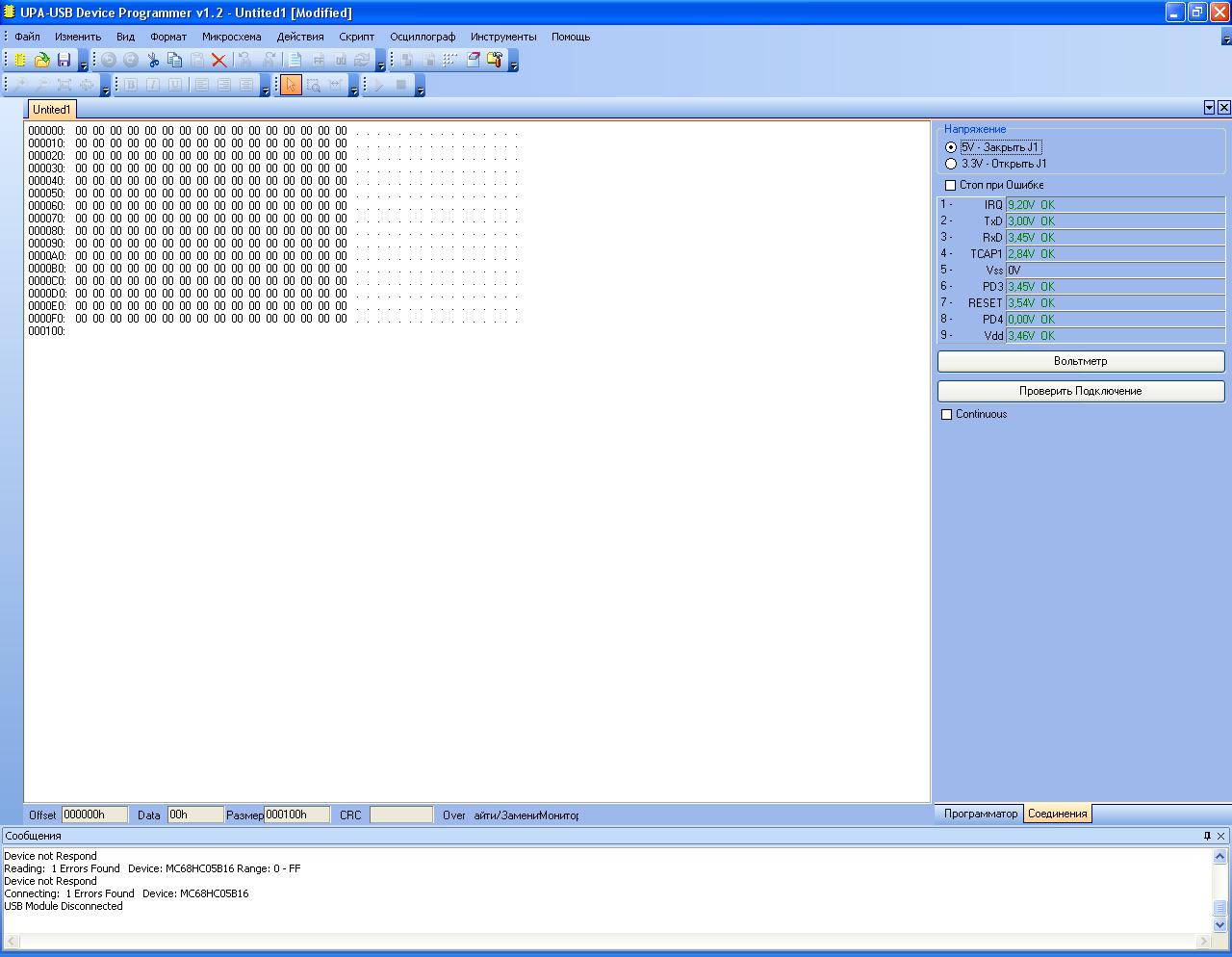The height and width of the screenshot is (957, 1232).
Task: Select the zoom region magnifier tool
Action: (313, 85)
